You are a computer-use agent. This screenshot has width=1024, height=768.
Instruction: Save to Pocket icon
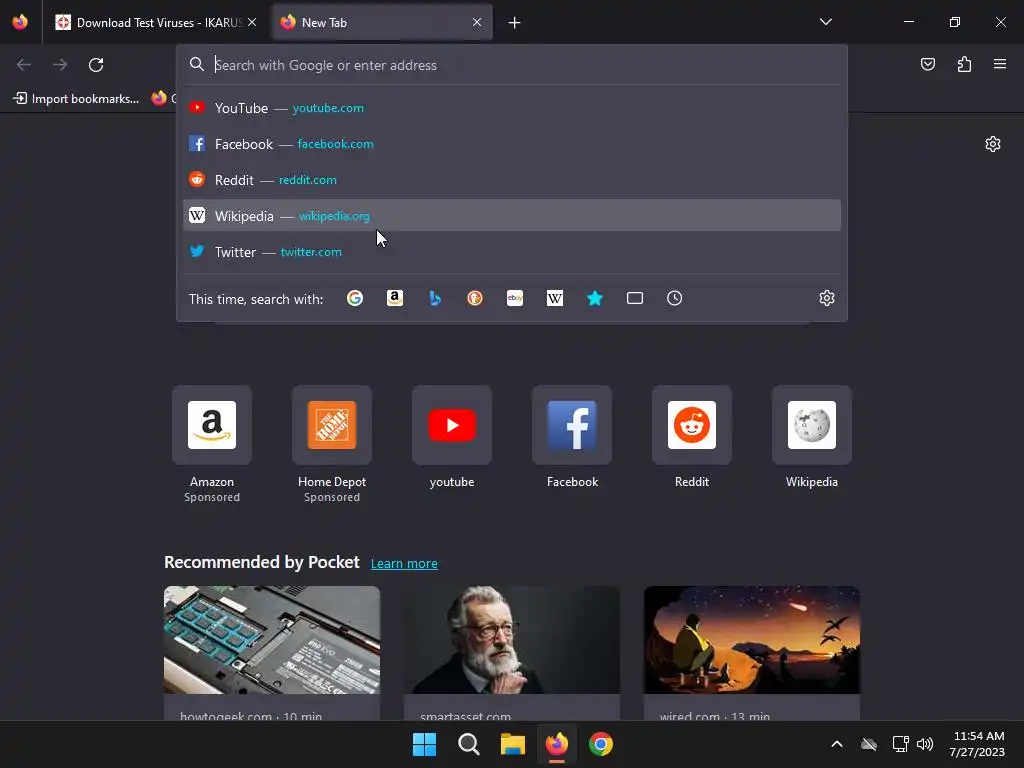[927, 64]
